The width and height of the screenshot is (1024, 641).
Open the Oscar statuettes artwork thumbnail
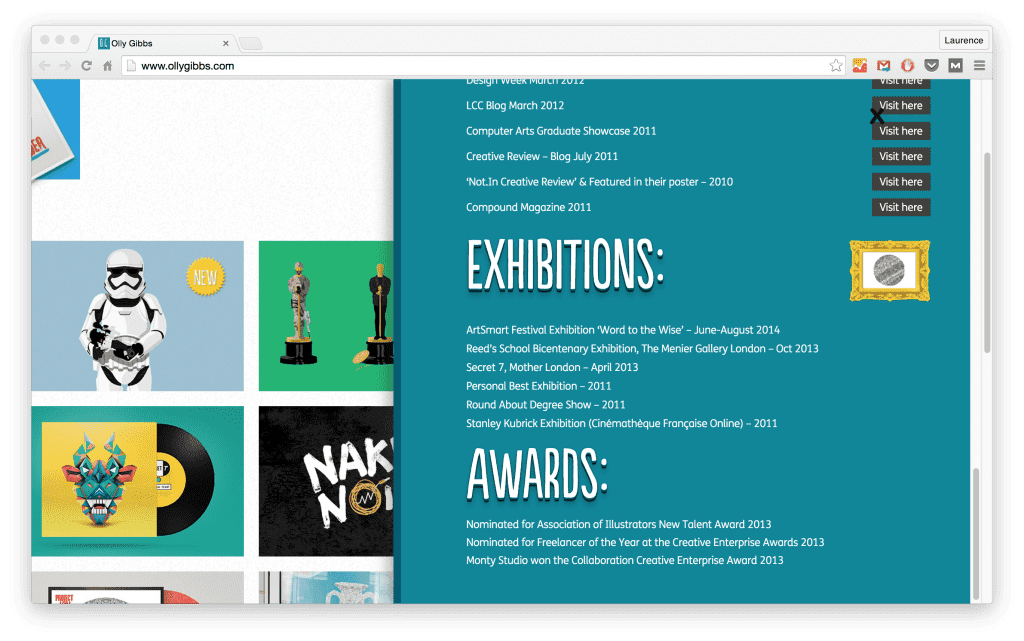click(x=326, y=316)
